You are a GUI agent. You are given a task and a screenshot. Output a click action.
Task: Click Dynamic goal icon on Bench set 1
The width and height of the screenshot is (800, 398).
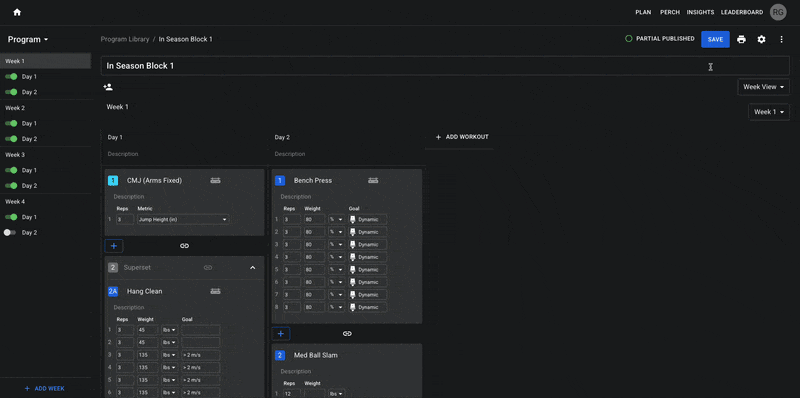point(352,219)
